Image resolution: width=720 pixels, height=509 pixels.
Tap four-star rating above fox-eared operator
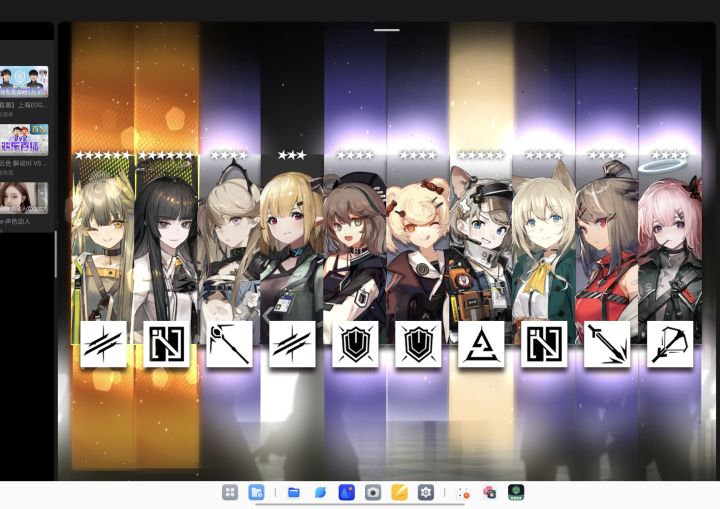(x=544, y=155)
